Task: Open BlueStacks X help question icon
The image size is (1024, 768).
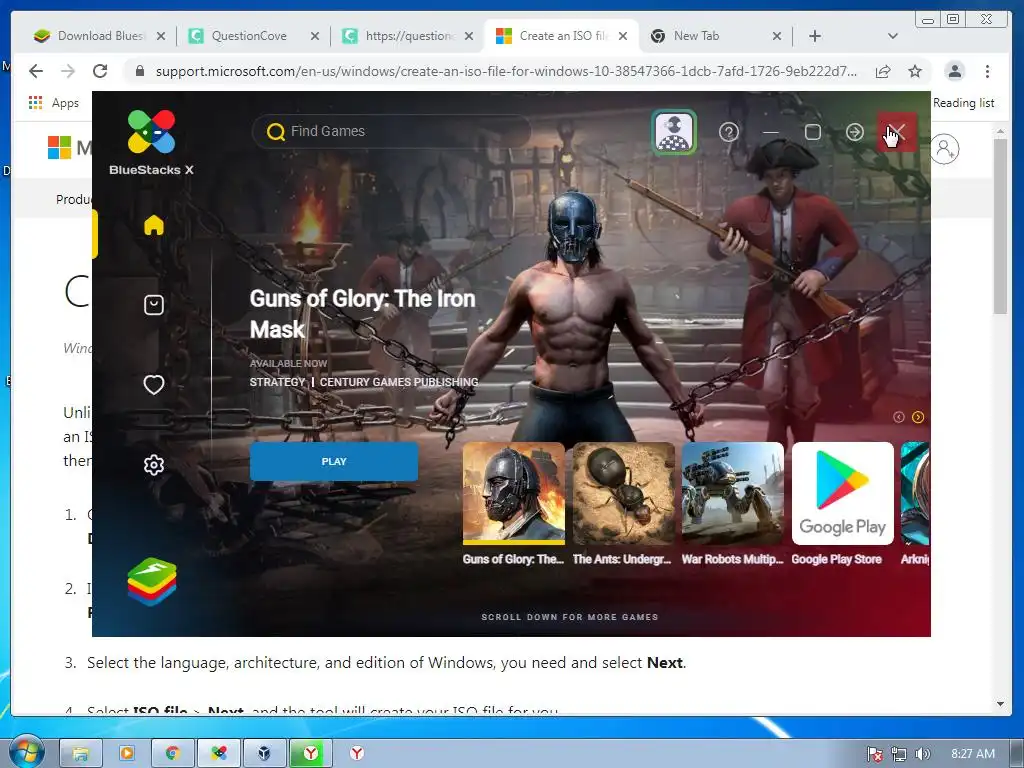Action: tap(729, 133)
